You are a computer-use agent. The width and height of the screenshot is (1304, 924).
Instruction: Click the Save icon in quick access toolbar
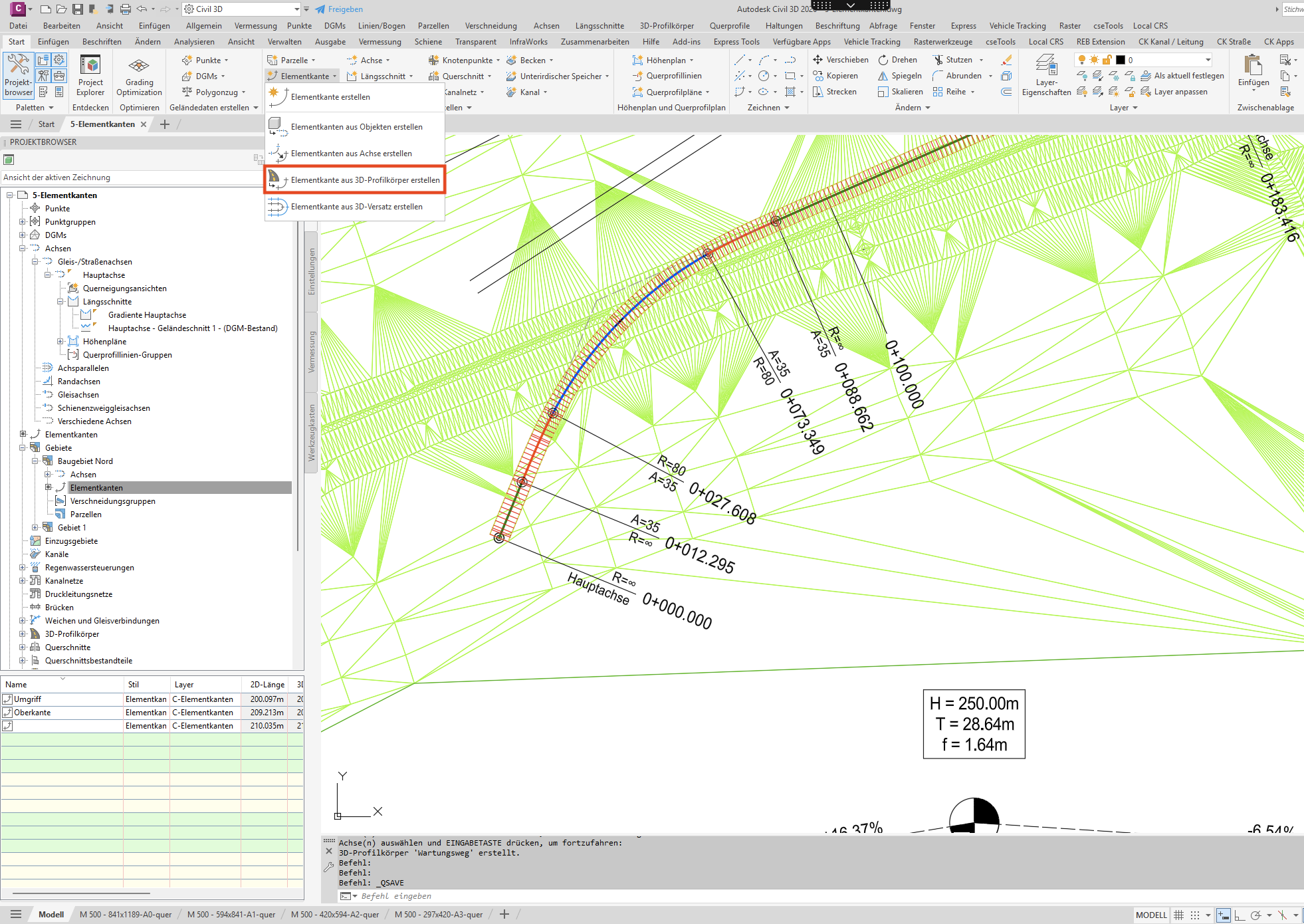(x=78, y=9)
